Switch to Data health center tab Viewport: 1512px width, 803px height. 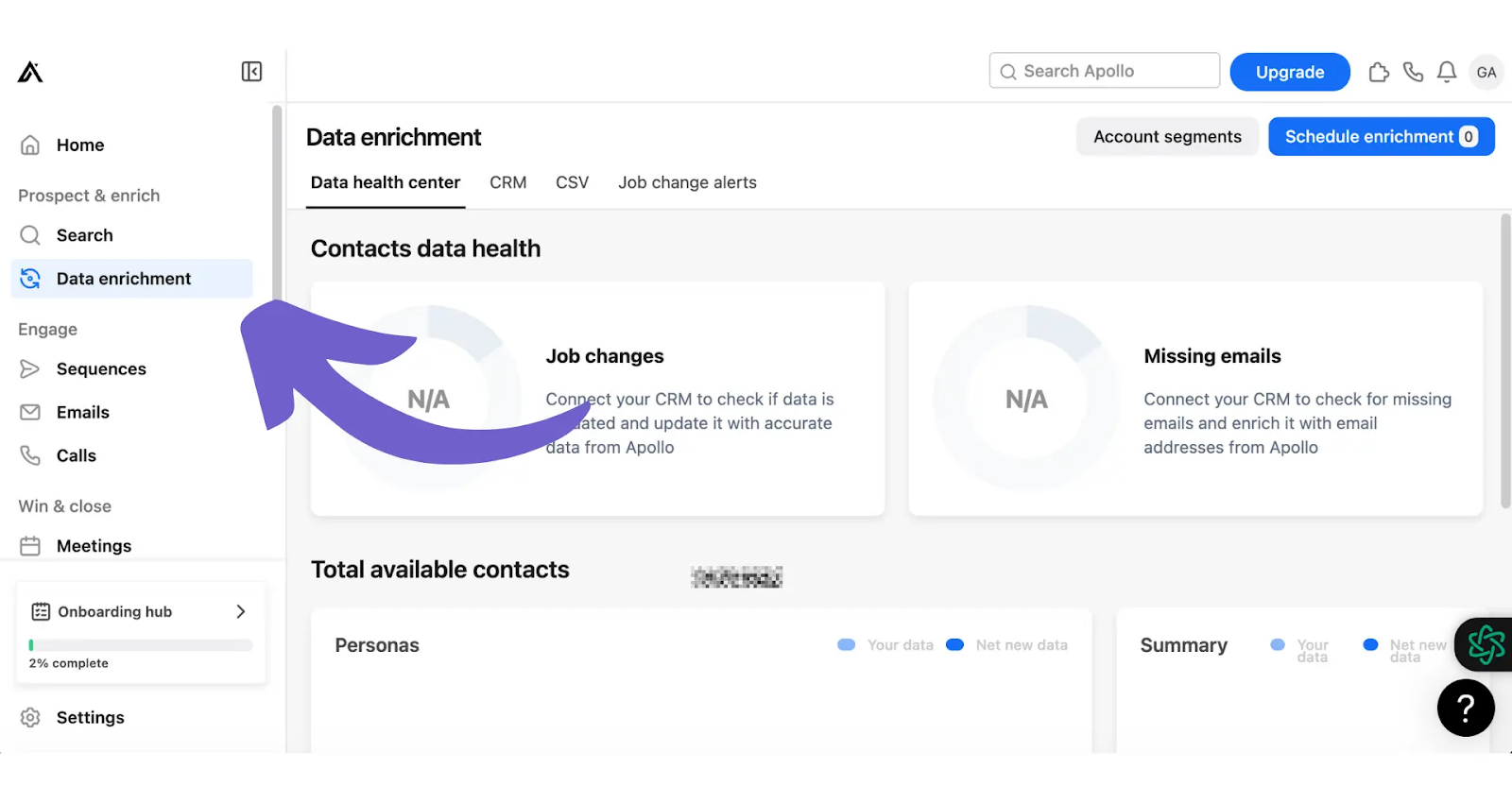pos(386,183)
